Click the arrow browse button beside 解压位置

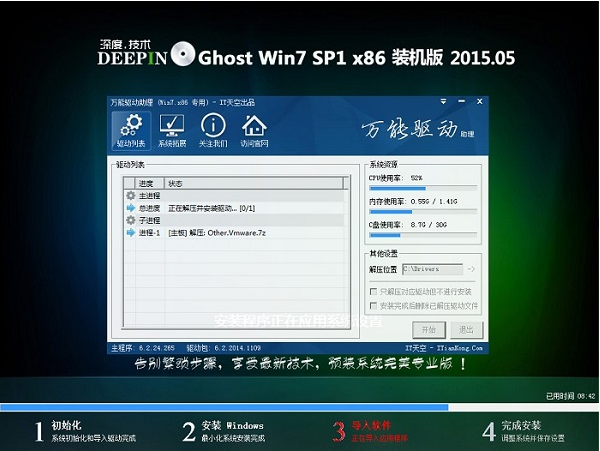(x=471, y=269)
